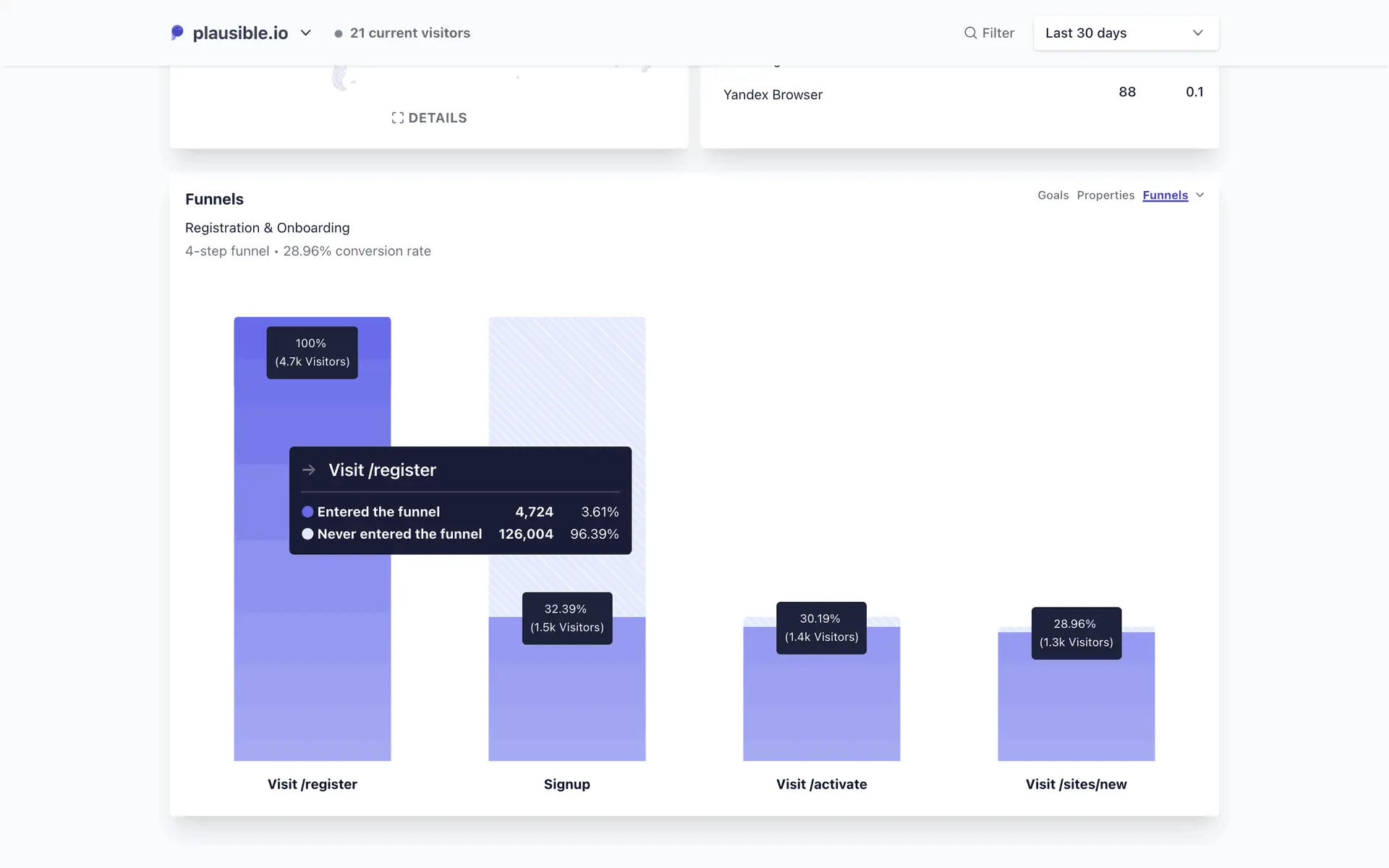Expand the Funnels chevron dropdown
The image size is (1389, 868).
[1200, 195]
